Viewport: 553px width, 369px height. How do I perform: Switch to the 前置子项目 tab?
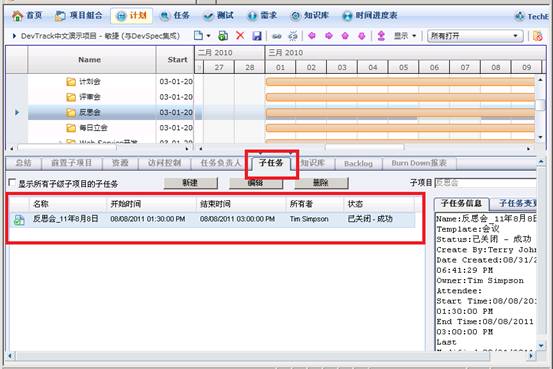[x=72, y=163]
